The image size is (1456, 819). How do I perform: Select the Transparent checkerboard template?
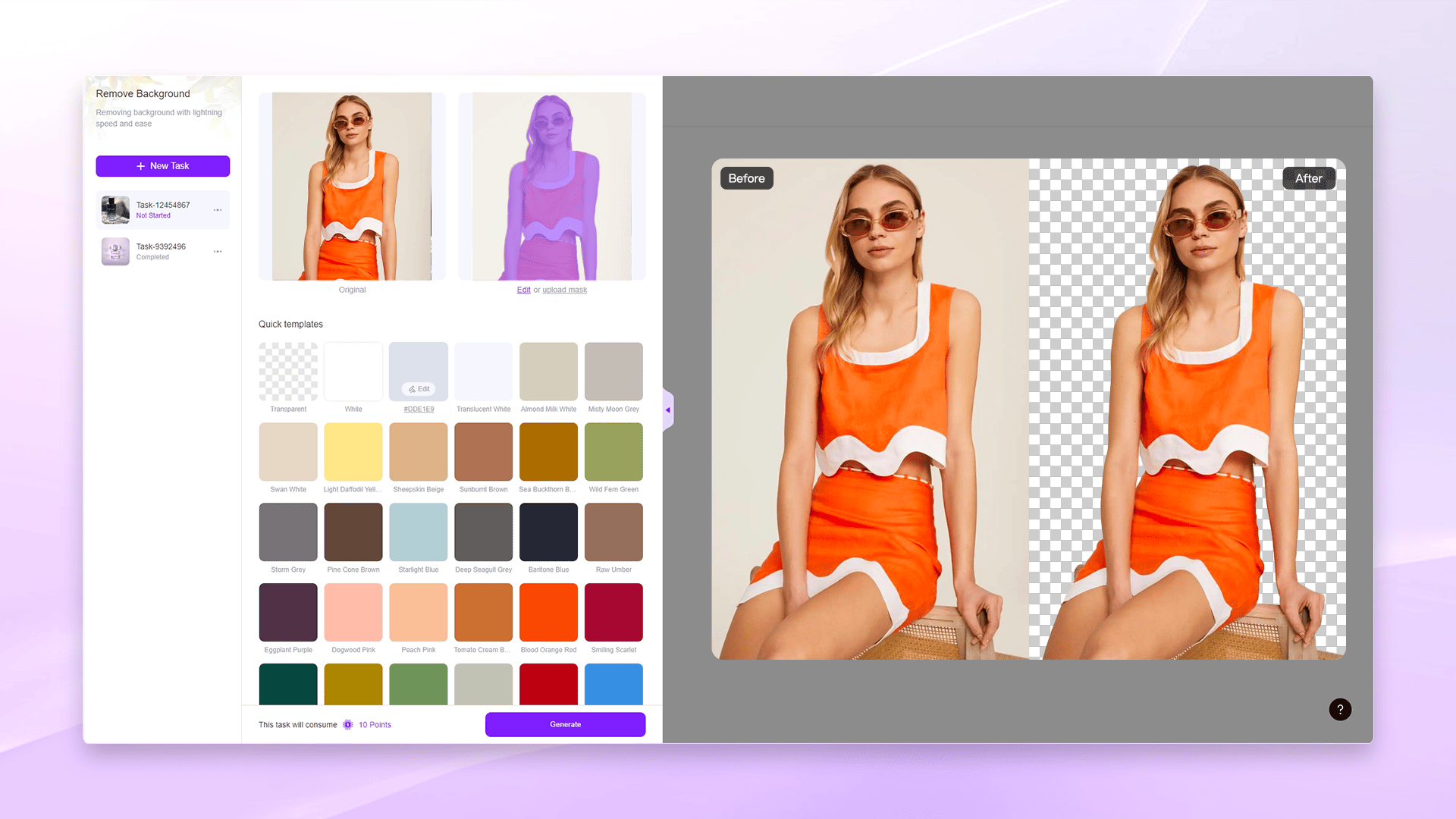[288, 372]
